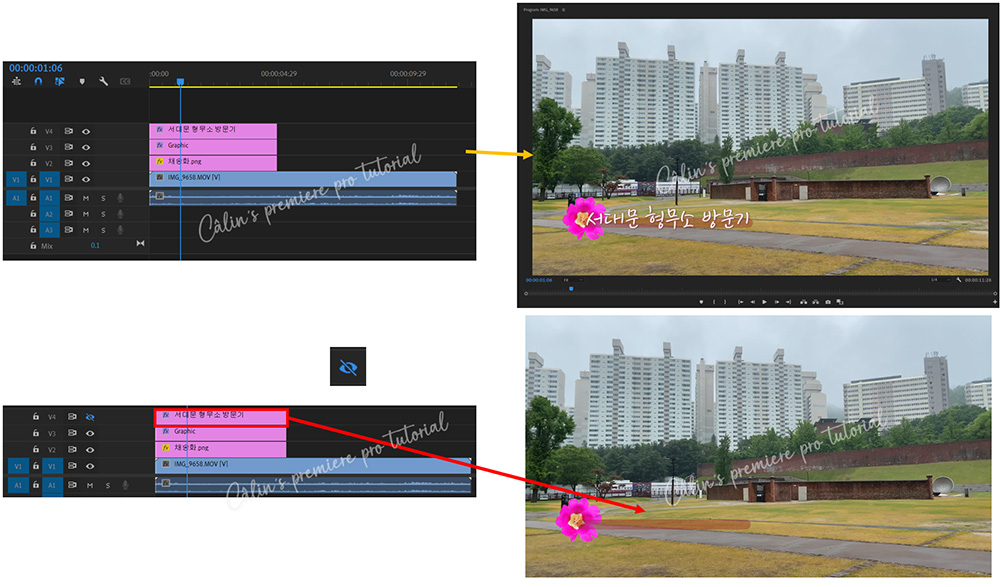Screen dimensions: 1000x587
Task: Click the A2 track lock icon
Action: pyautogui.click(x=33, y=214)
